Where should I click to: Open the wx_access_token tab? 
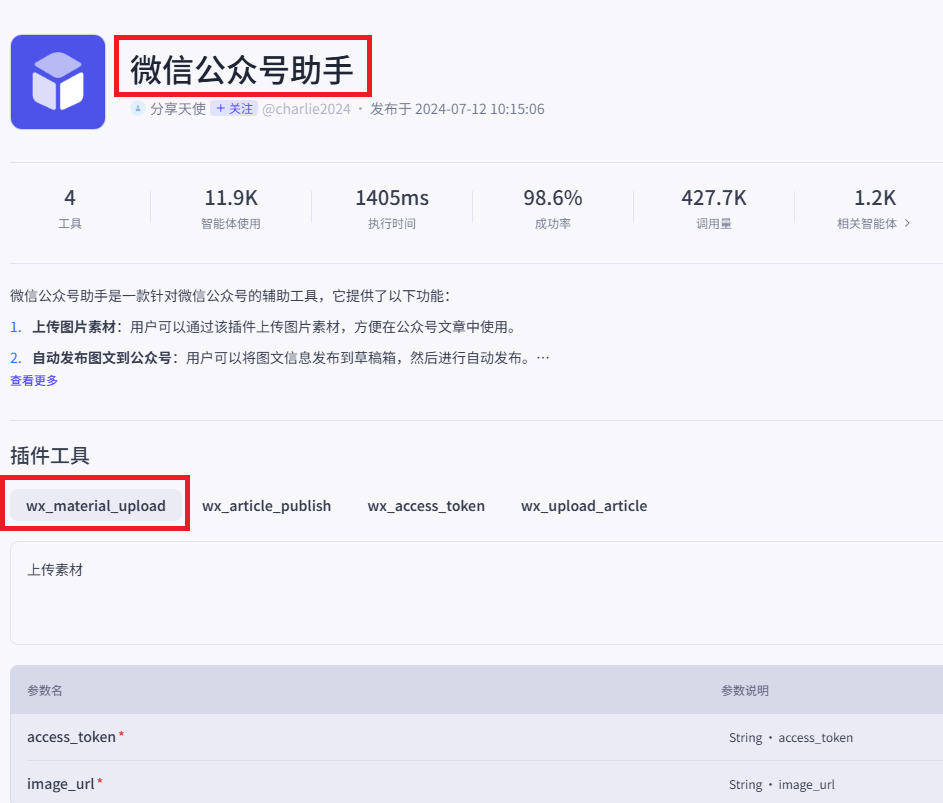[x=426, y=506]
